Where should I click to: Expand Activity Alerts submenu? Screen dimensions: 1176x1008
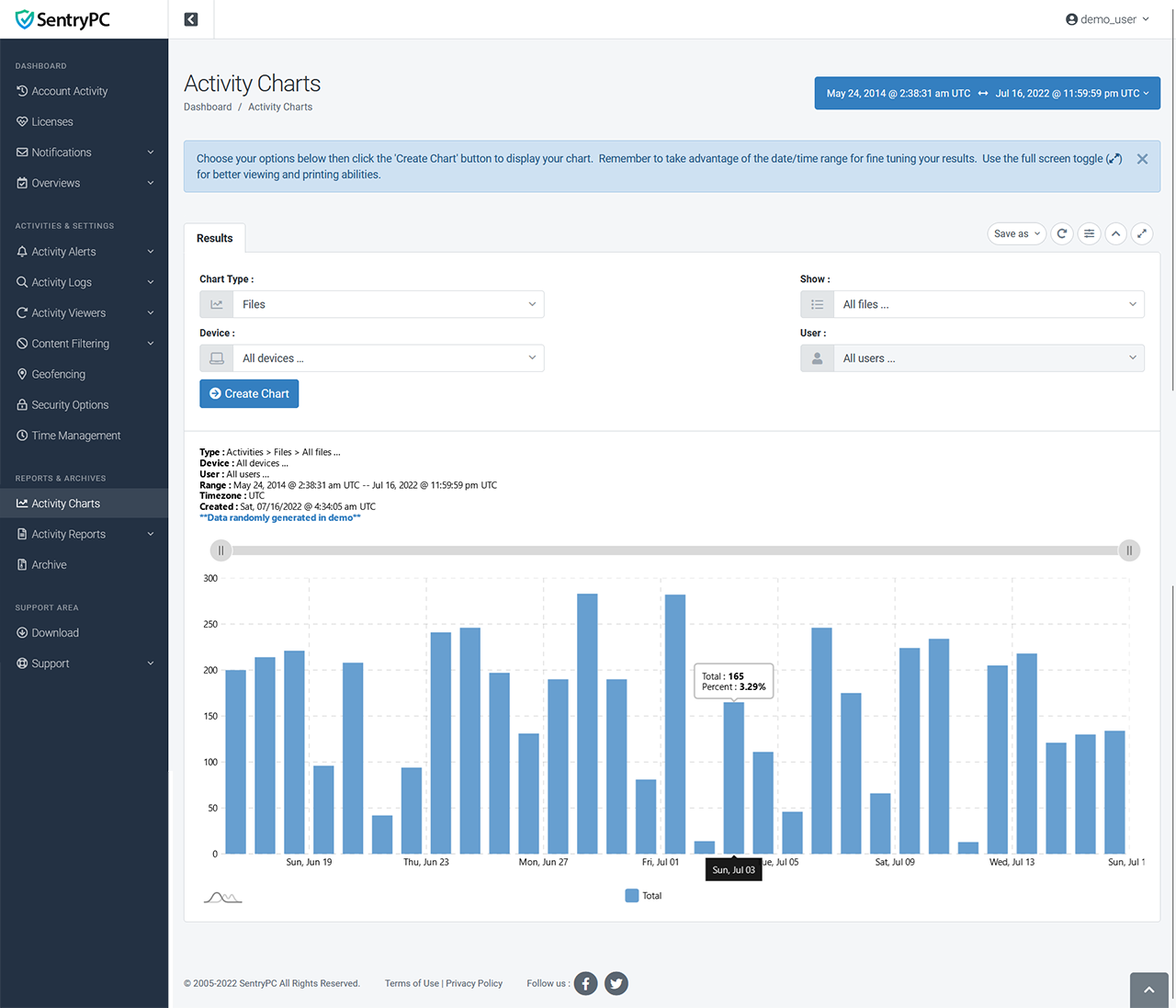84,252
